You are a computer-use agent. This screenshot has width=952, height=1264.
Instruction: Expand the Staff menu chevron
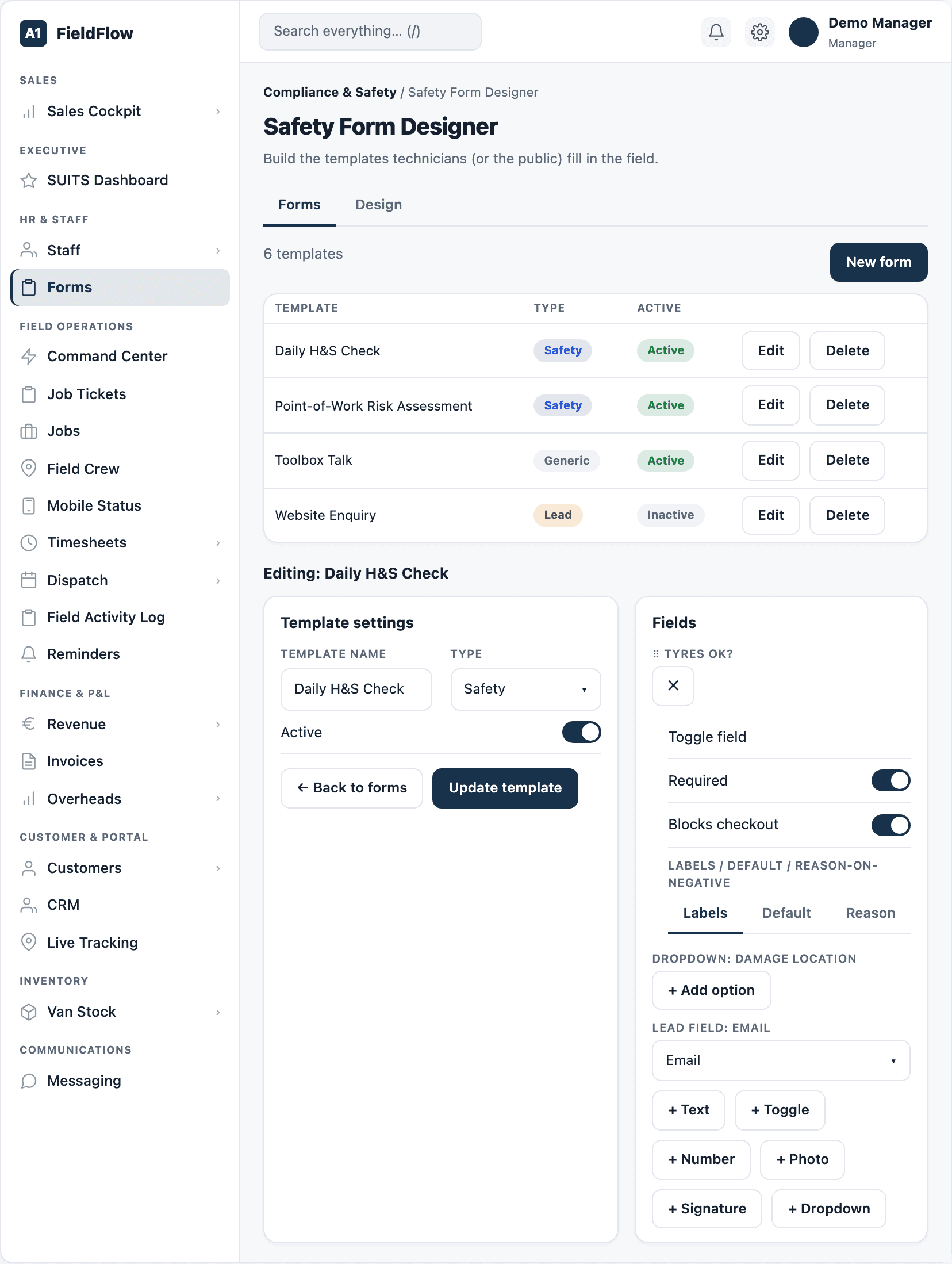[218, 251]
